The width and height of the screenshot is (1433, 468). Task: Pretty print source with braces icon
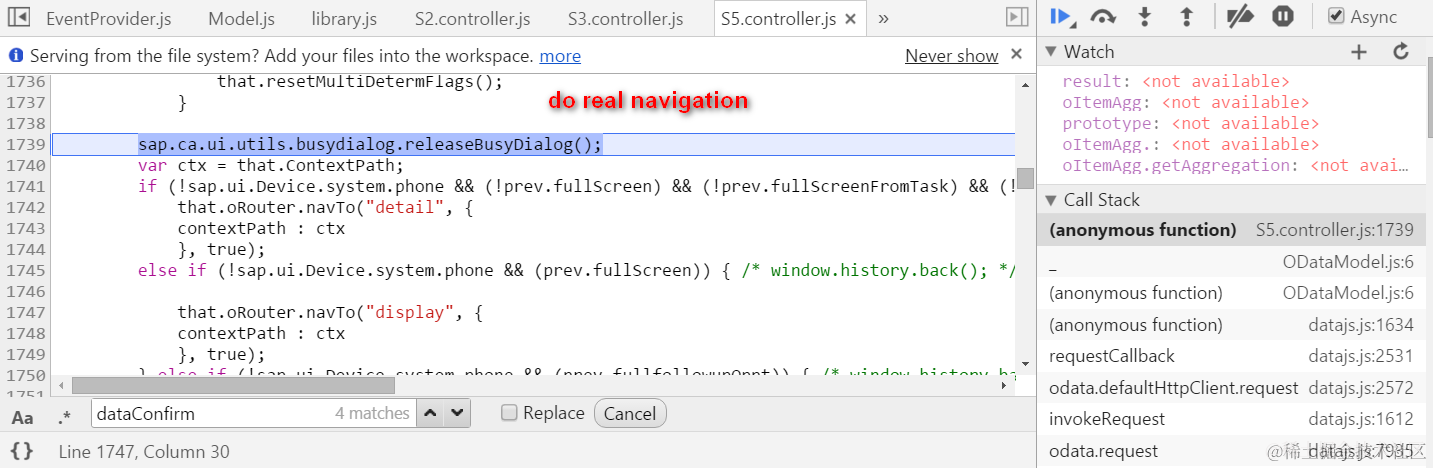21,451
